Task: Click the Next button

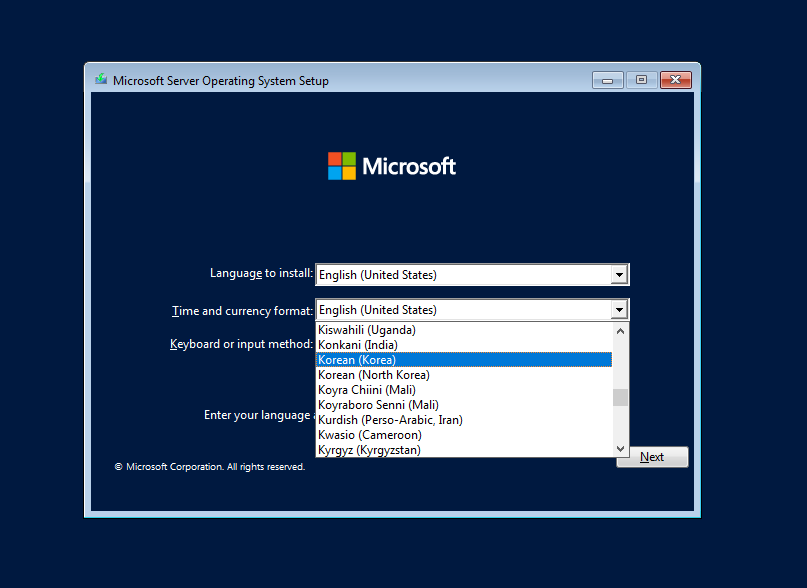Action: [x=652, y=457]
